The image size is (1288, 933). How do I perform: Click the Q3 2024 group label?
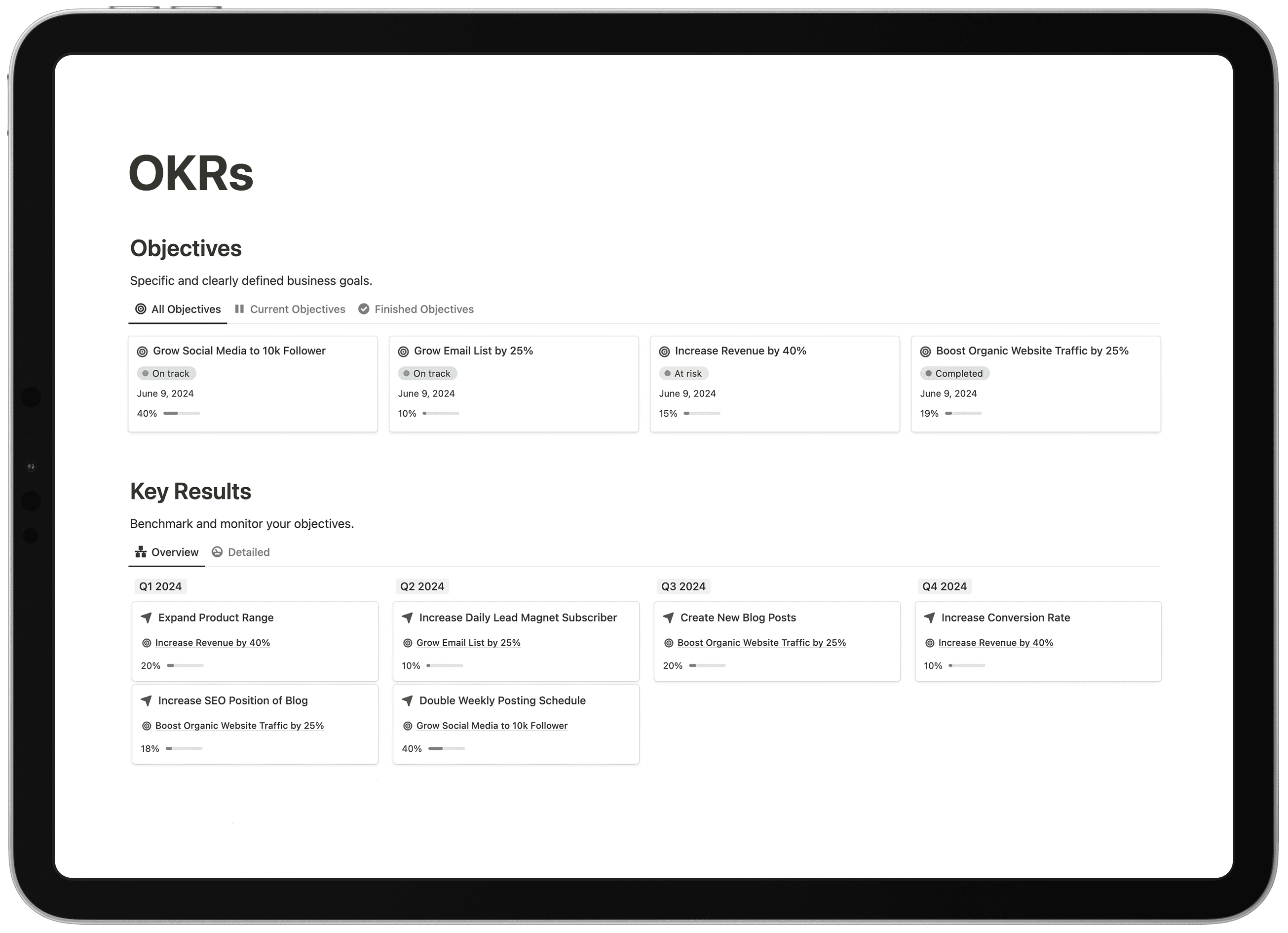[x=683, y=587]
